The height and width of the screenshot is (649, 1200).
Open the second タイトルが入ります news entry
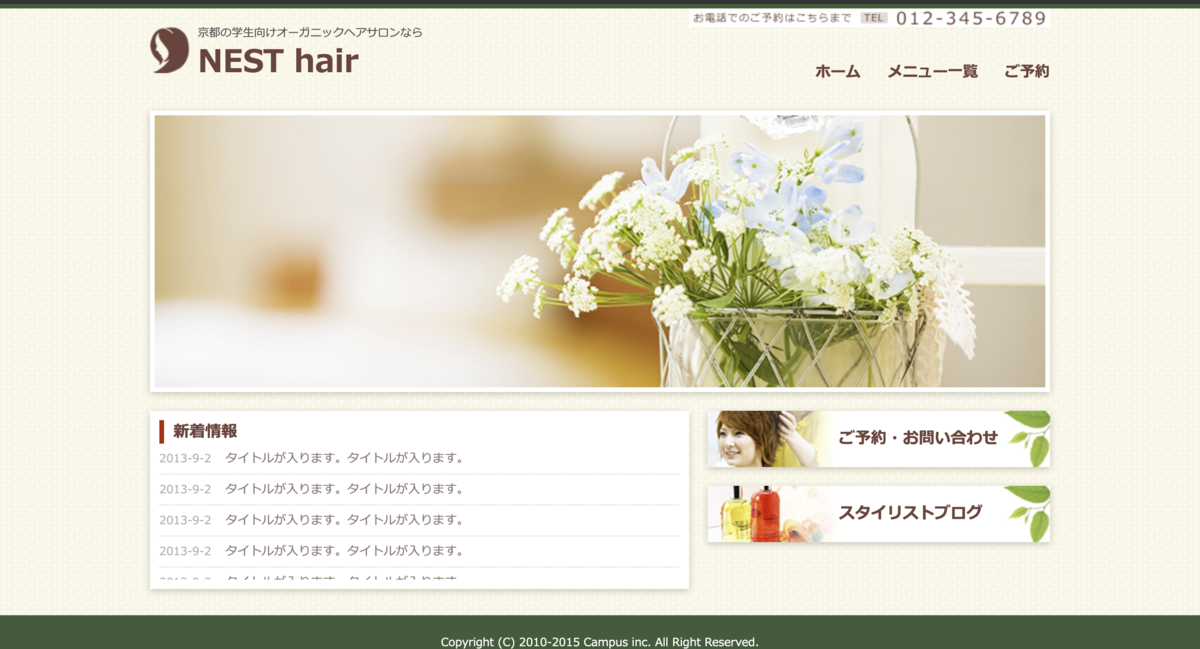coord(345,489)
